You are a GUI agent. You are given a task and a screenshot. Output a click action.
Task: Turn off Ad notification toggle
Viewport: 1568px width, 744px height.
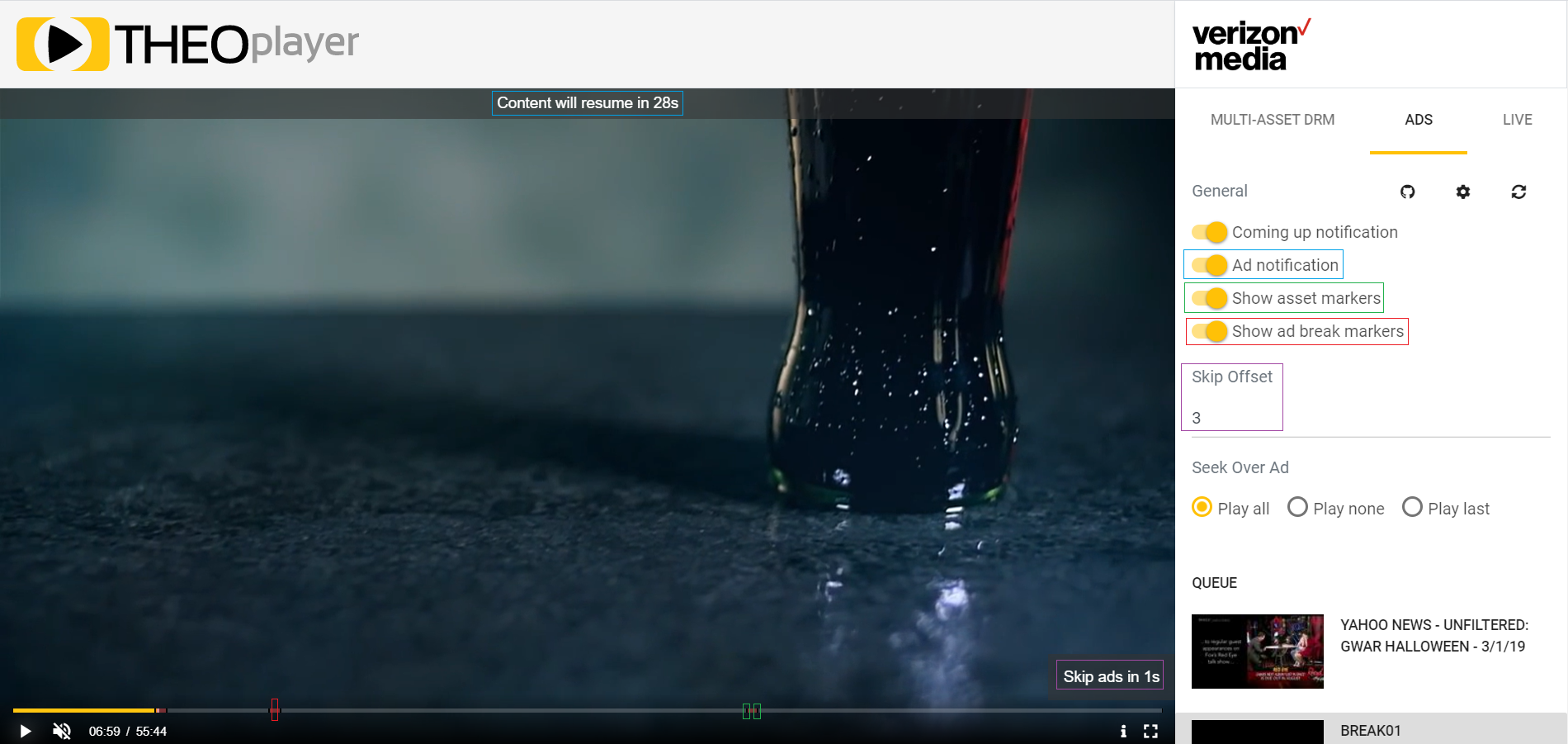click(x=1210, y=265)
